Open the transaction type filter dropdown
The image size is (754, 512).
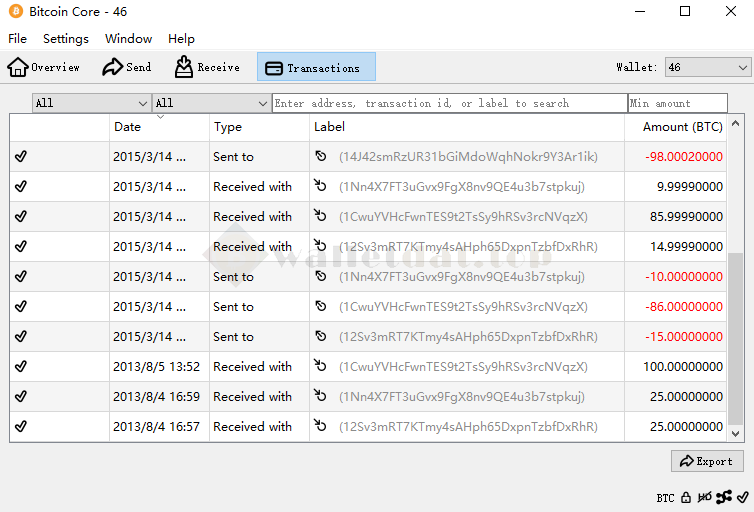pos(211,103)
